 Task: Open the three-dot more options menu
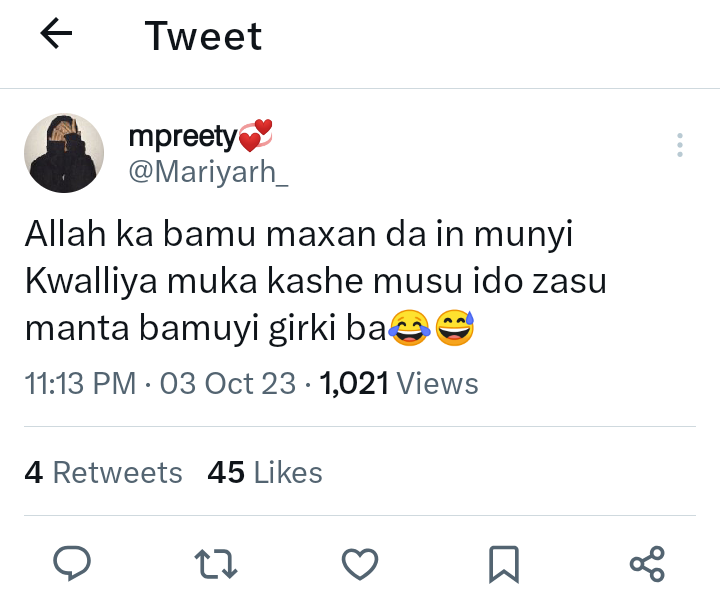pyautogui.click(x=680, y=145)
